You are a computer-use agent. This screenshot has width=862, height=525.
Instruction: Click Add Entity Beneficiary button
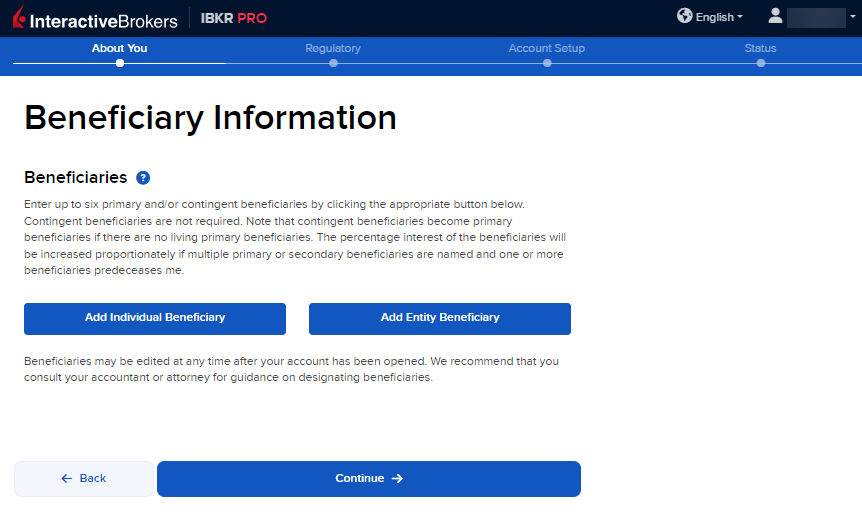(x=440, y=319)
